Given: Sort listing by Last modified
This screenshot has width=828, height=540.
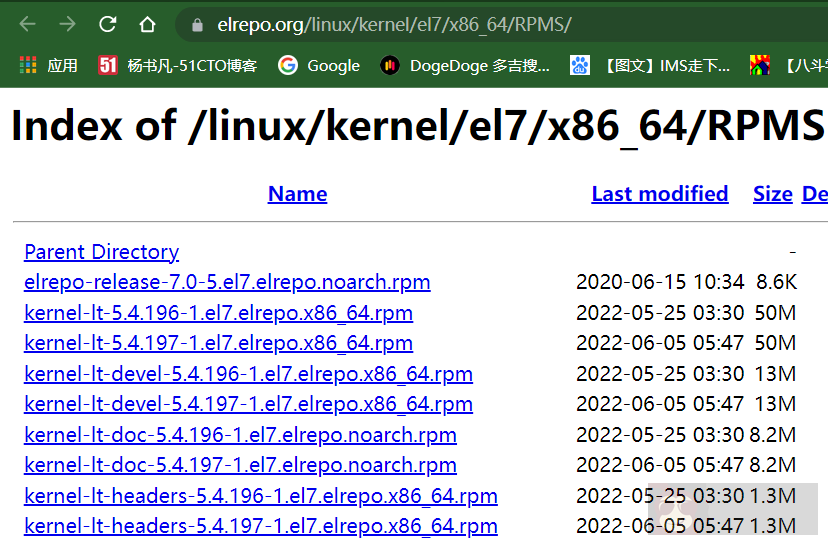Looking at the screenshot, I should click(660, 194).
